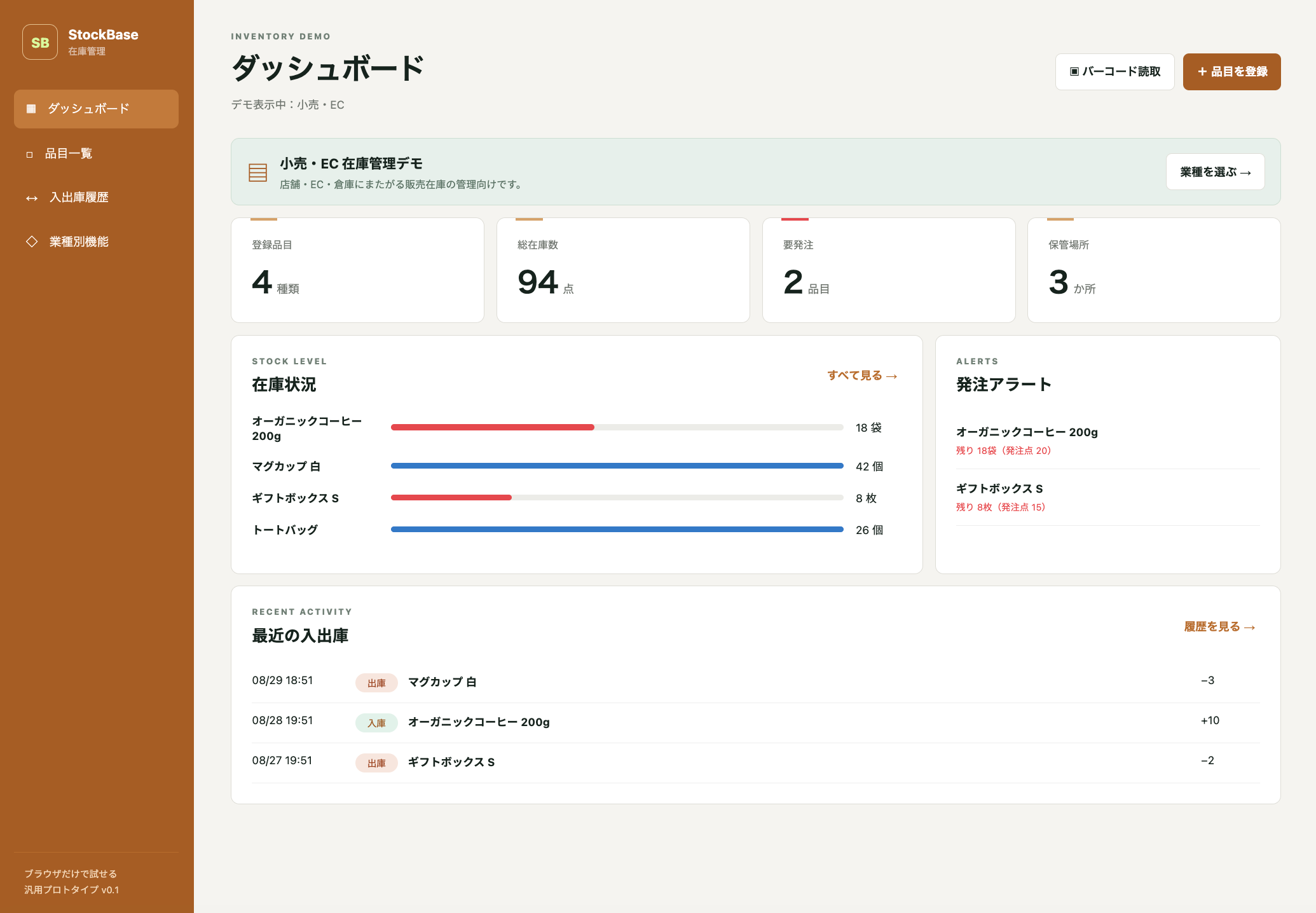
Task: Click the トートバッグ stock progress bar
Action: 617,530
